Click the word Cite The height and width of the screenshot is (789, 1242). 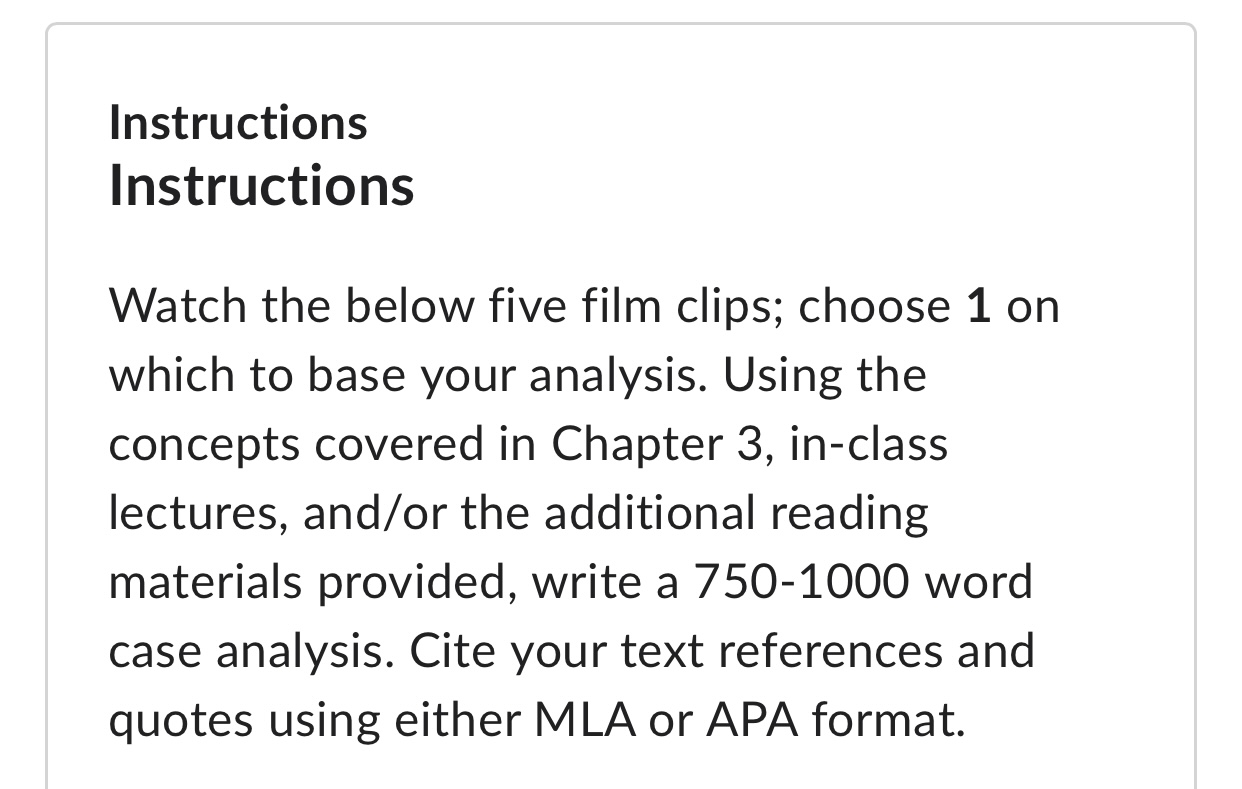coord(448,651)
